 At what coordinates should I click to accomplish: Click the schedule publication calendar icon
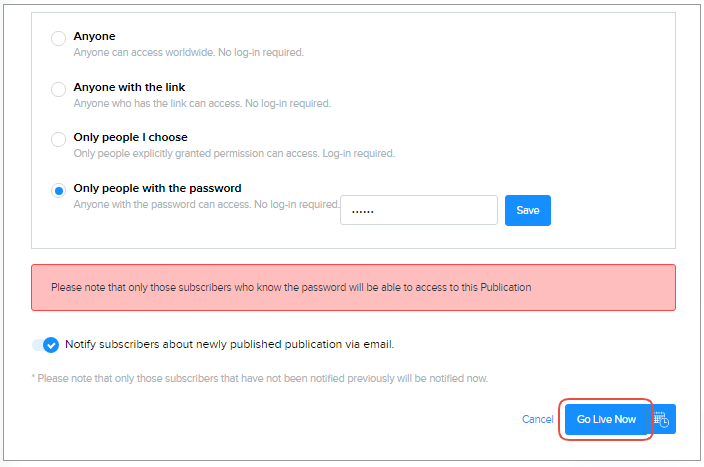[663, 420]
